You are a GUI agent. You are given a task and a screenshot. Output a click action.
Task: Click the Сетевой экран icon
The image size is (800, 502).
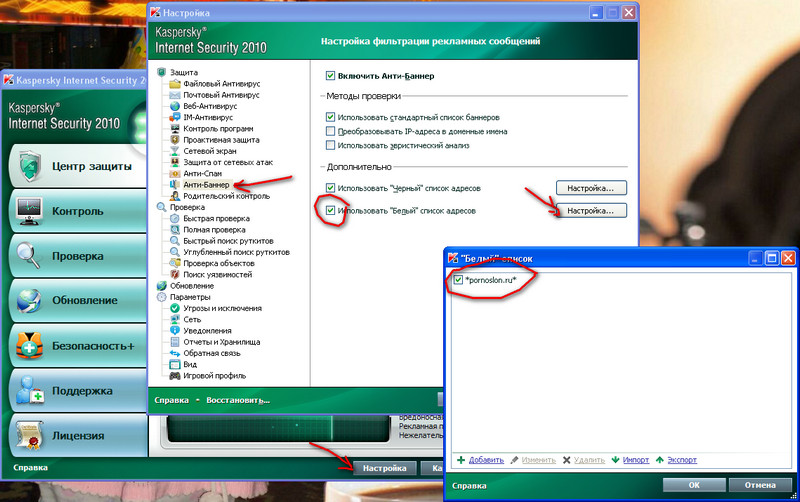point(175,151)
